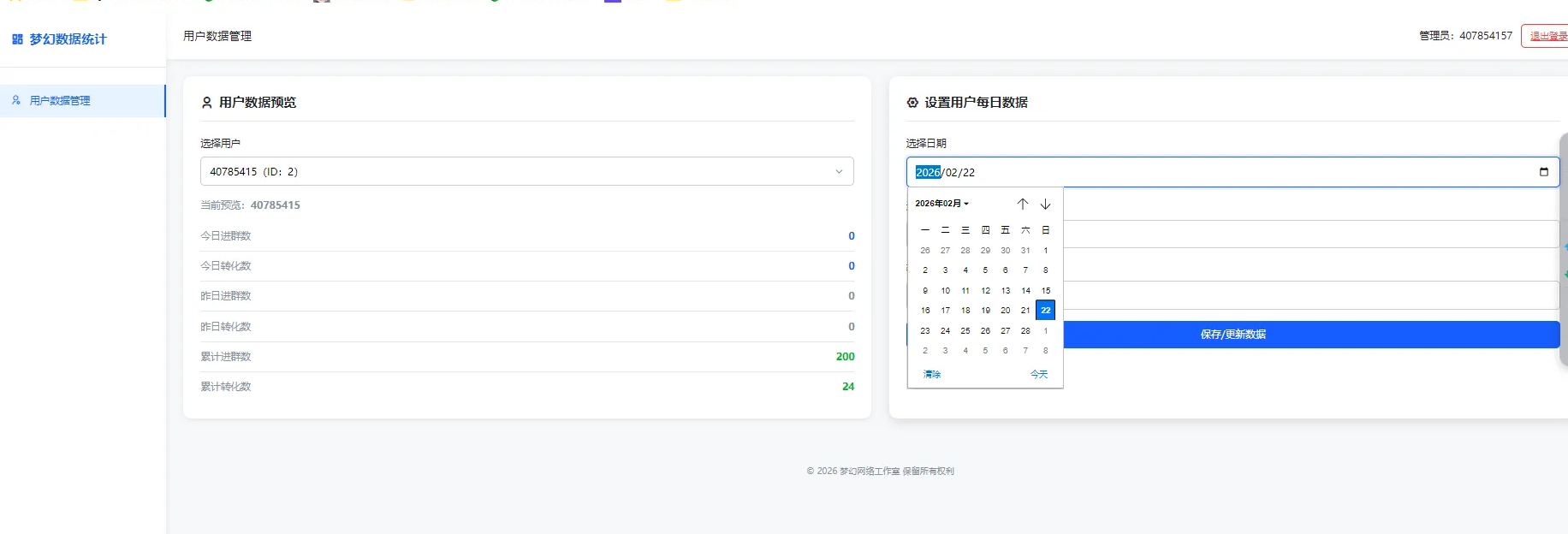Click the calendar icon in the date field
Image resolution: width=1568 pixels, height=534 pixels.
tap(1543, 172)
